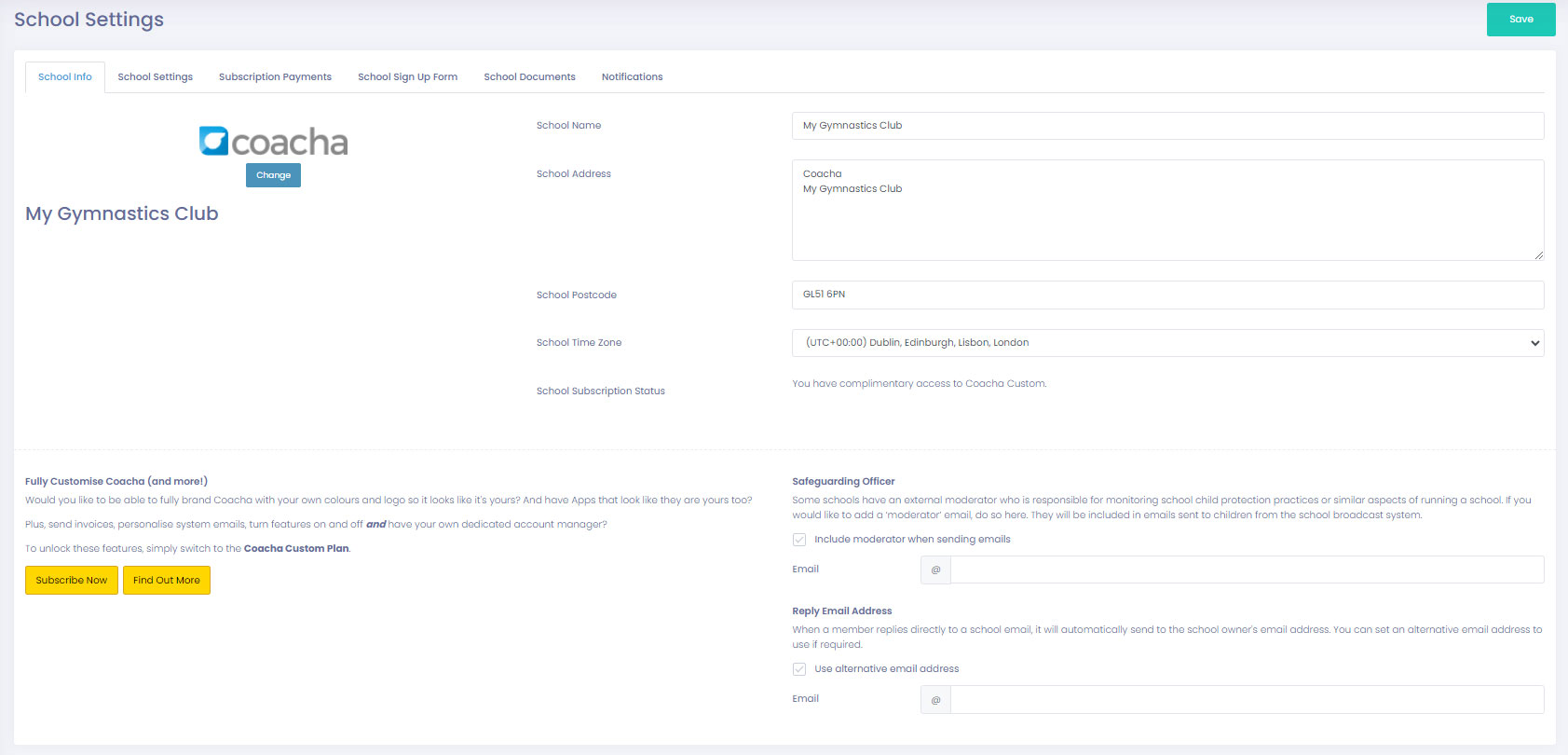The height and width of the screenshot is (755, 1568).
Task: Click the Safeguarding Officer email field
Action: (x=1247, y=570)
